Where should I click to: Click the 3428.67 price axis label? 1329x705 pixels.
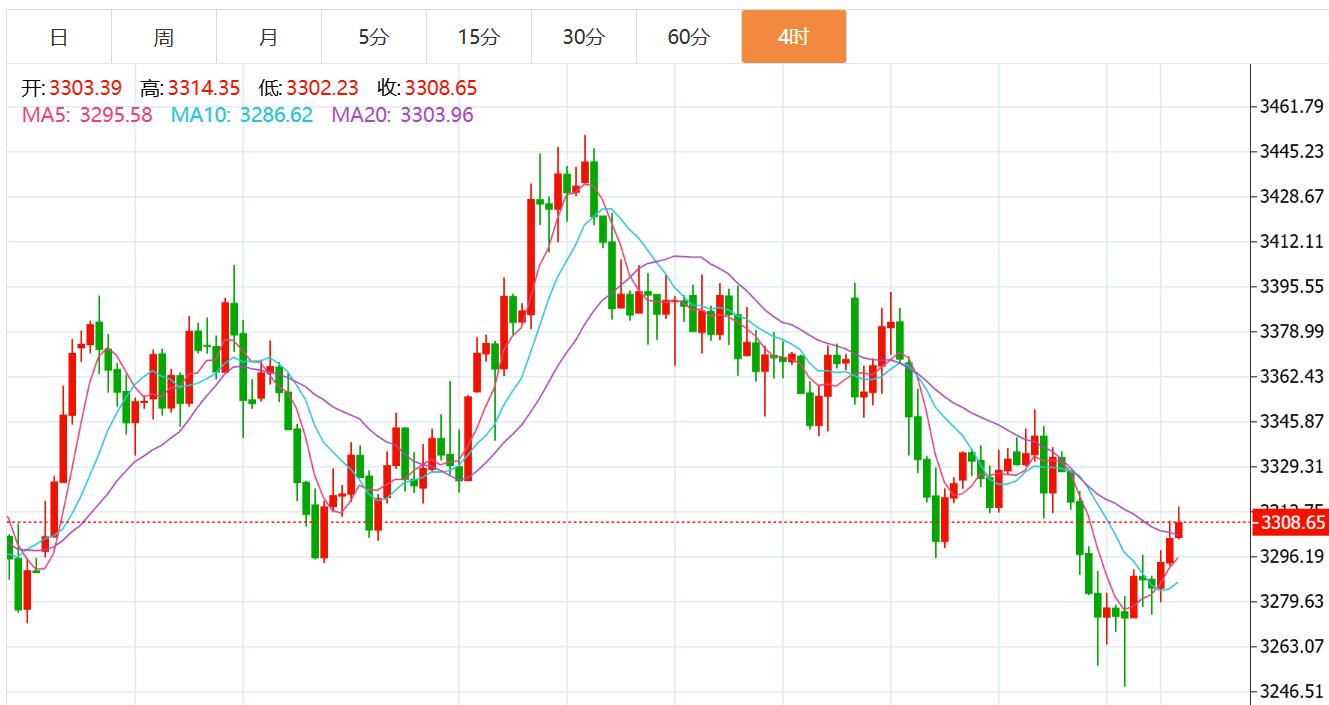(x=1293, y=196)
